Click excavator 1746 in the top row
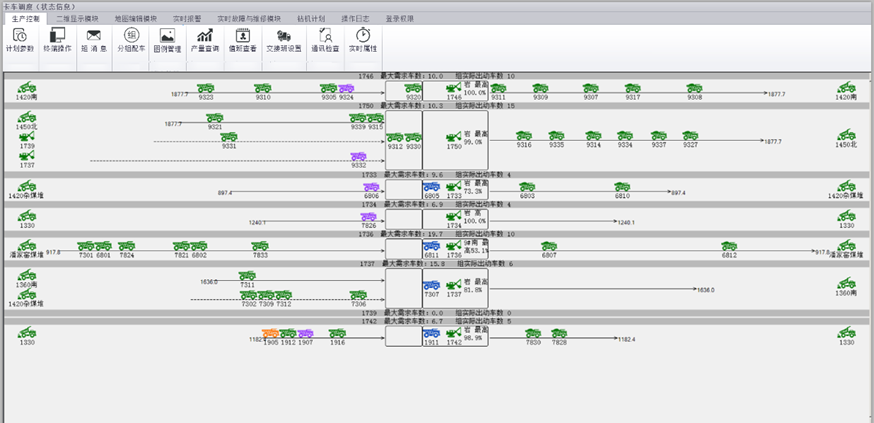Image resolution: width=874 pixels, height=423 pixels. (x=454, y=89)
